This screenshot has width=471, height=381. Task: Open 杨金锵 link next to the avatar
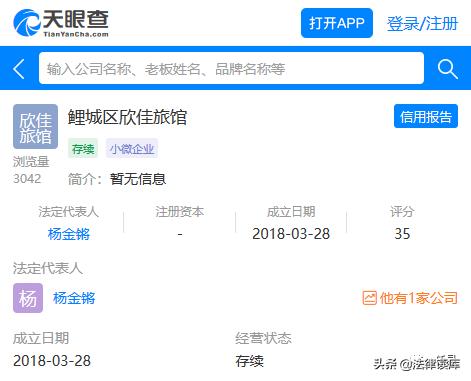(x=74, y=298)
